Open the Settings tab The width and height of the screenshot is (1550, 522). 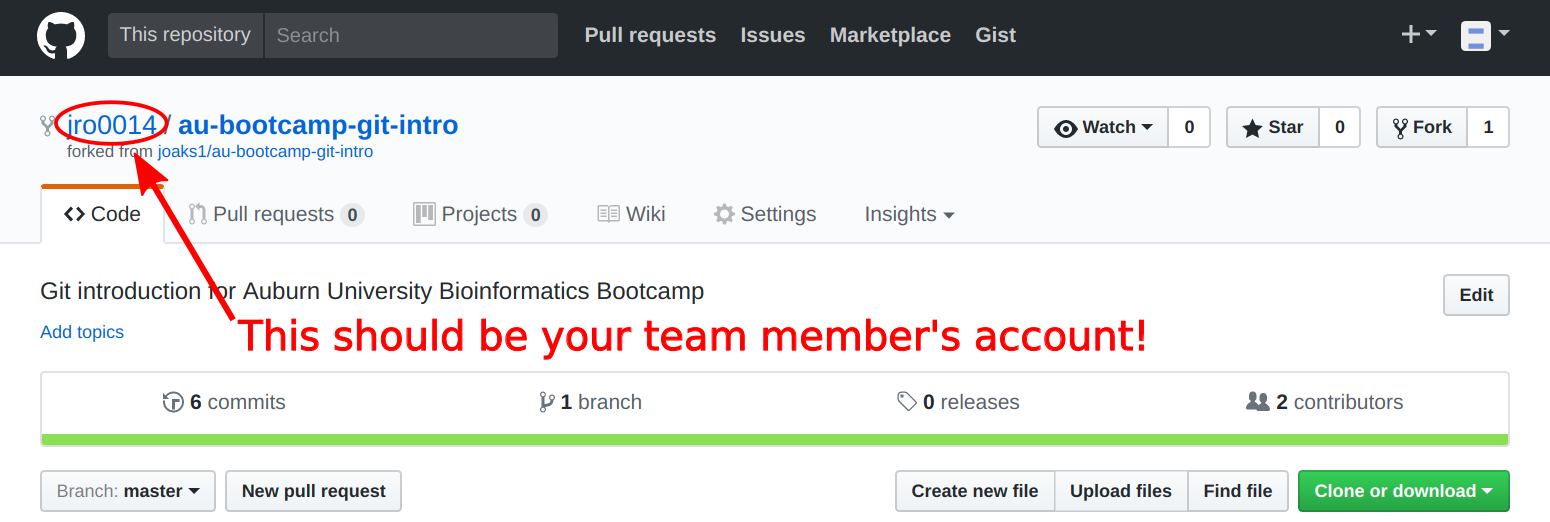point(765,214)
